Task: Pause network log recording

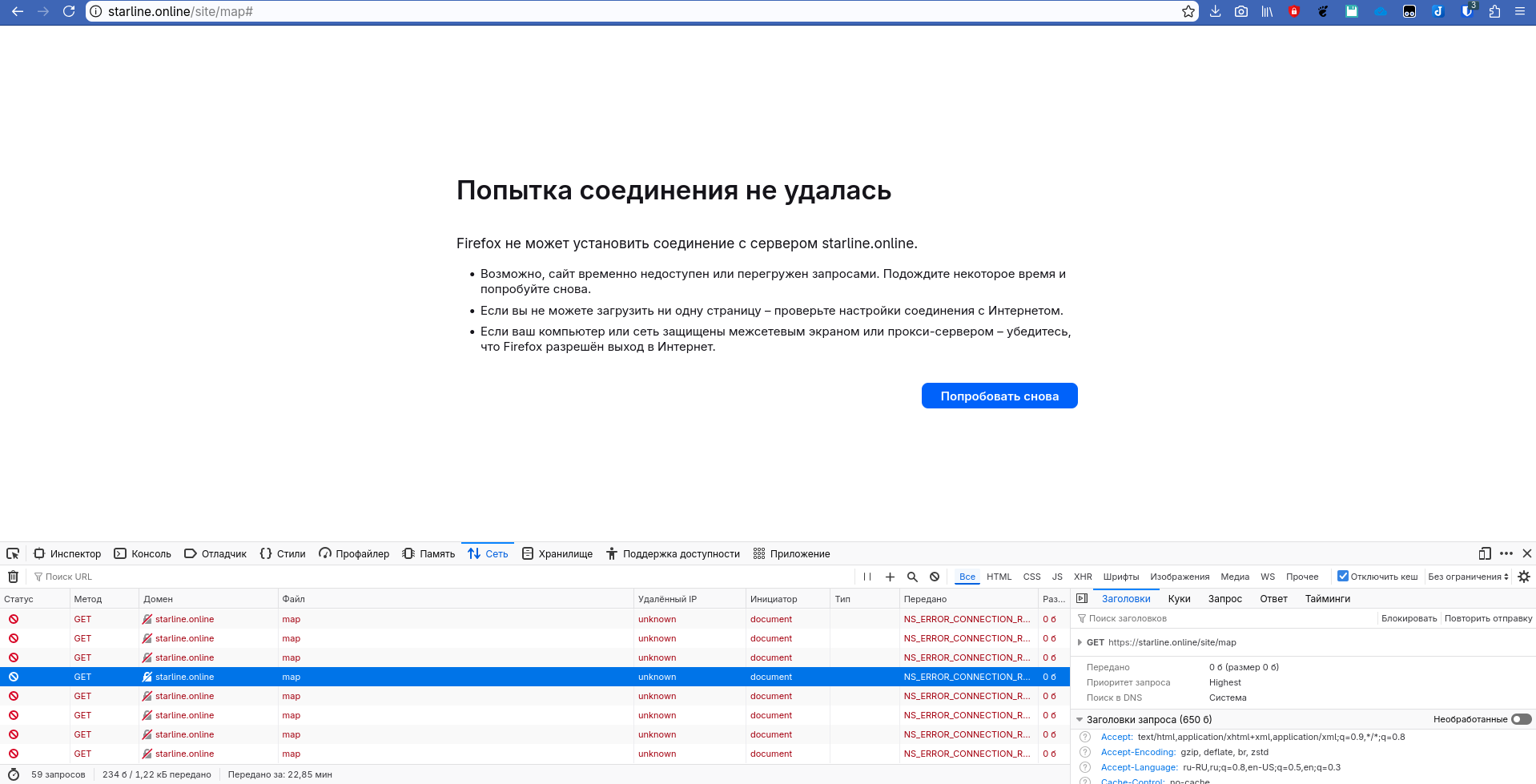Action: point(867,577)
